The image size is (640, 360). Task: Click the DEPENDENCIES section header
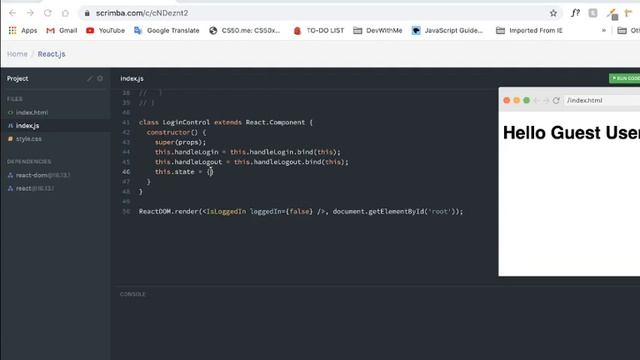tap(29, 162)
